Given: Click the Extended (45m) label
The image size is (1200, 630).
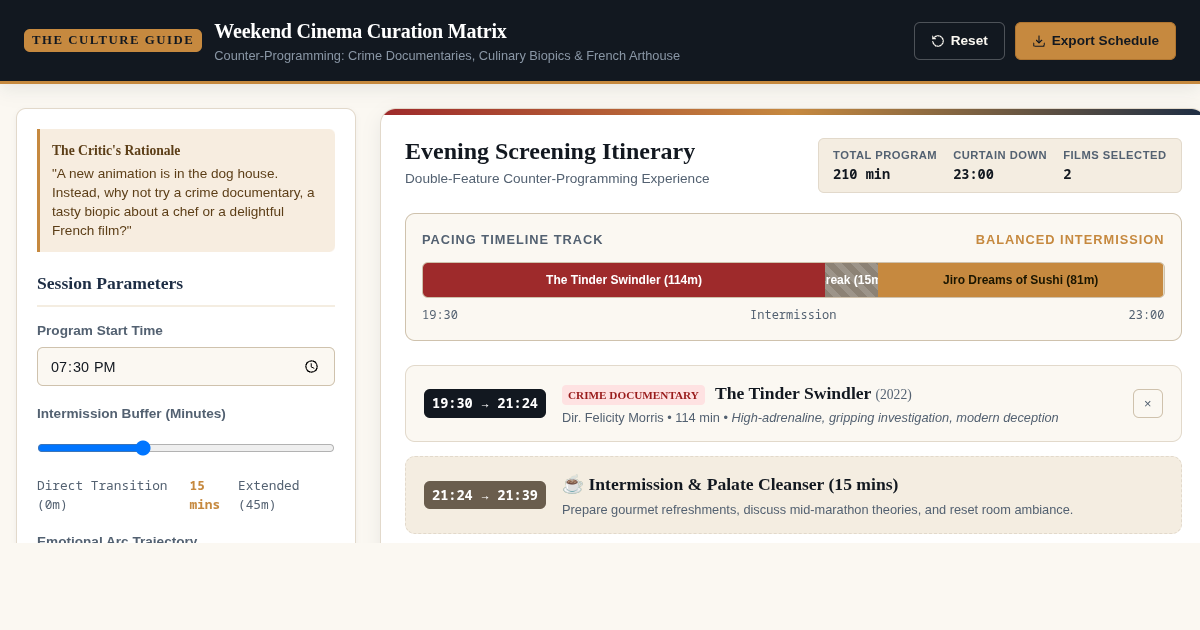Looking at the screenshot, I should (x=268, y=495).
